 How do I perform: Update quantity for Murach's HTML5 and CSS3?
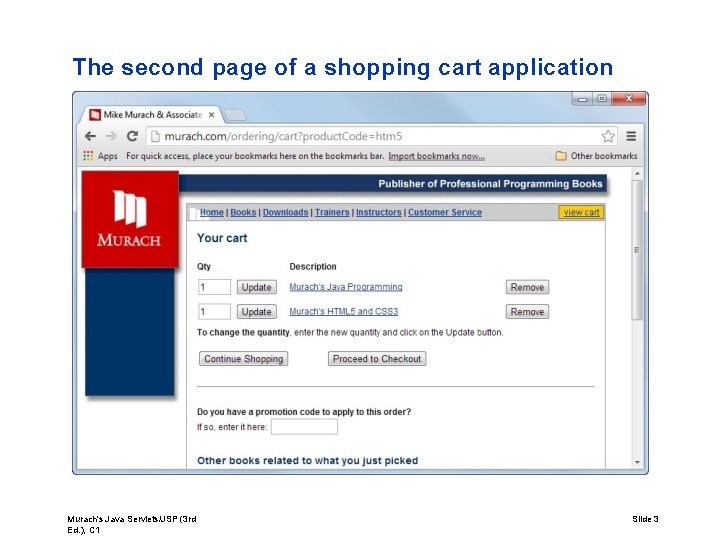point(257,312)
